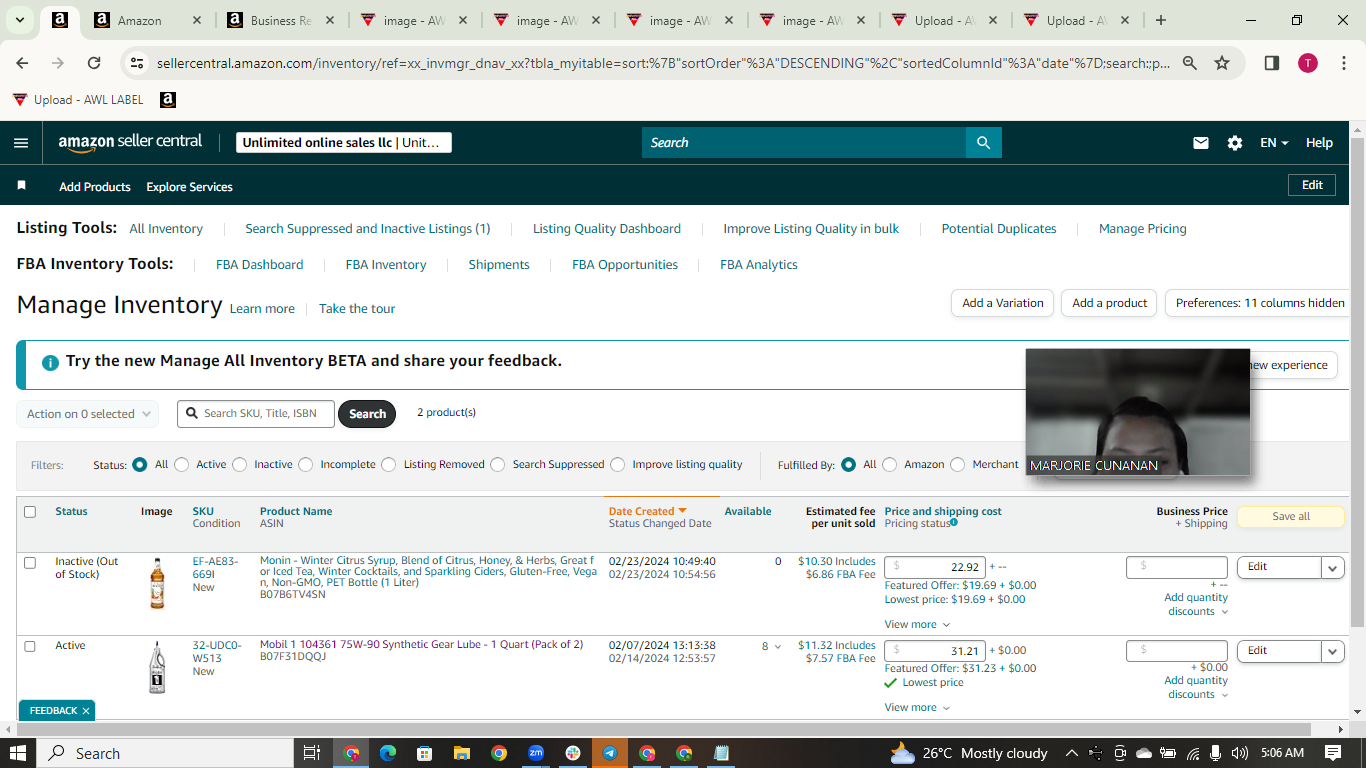Expand View more under the Mobil 1 price
This screenshot has width=1366, height=768.
tap(917, 707)
